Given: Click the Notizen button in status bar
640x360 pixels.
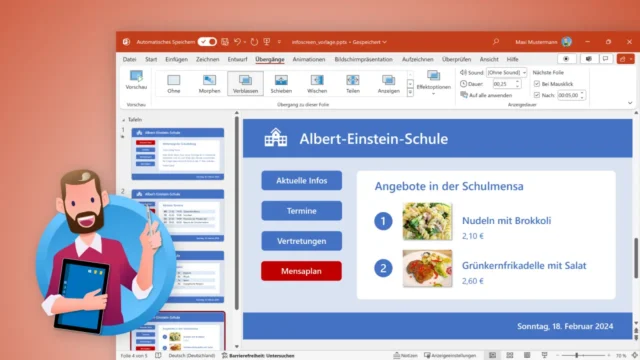Looking at the screenshot, I should click(405, 356).
